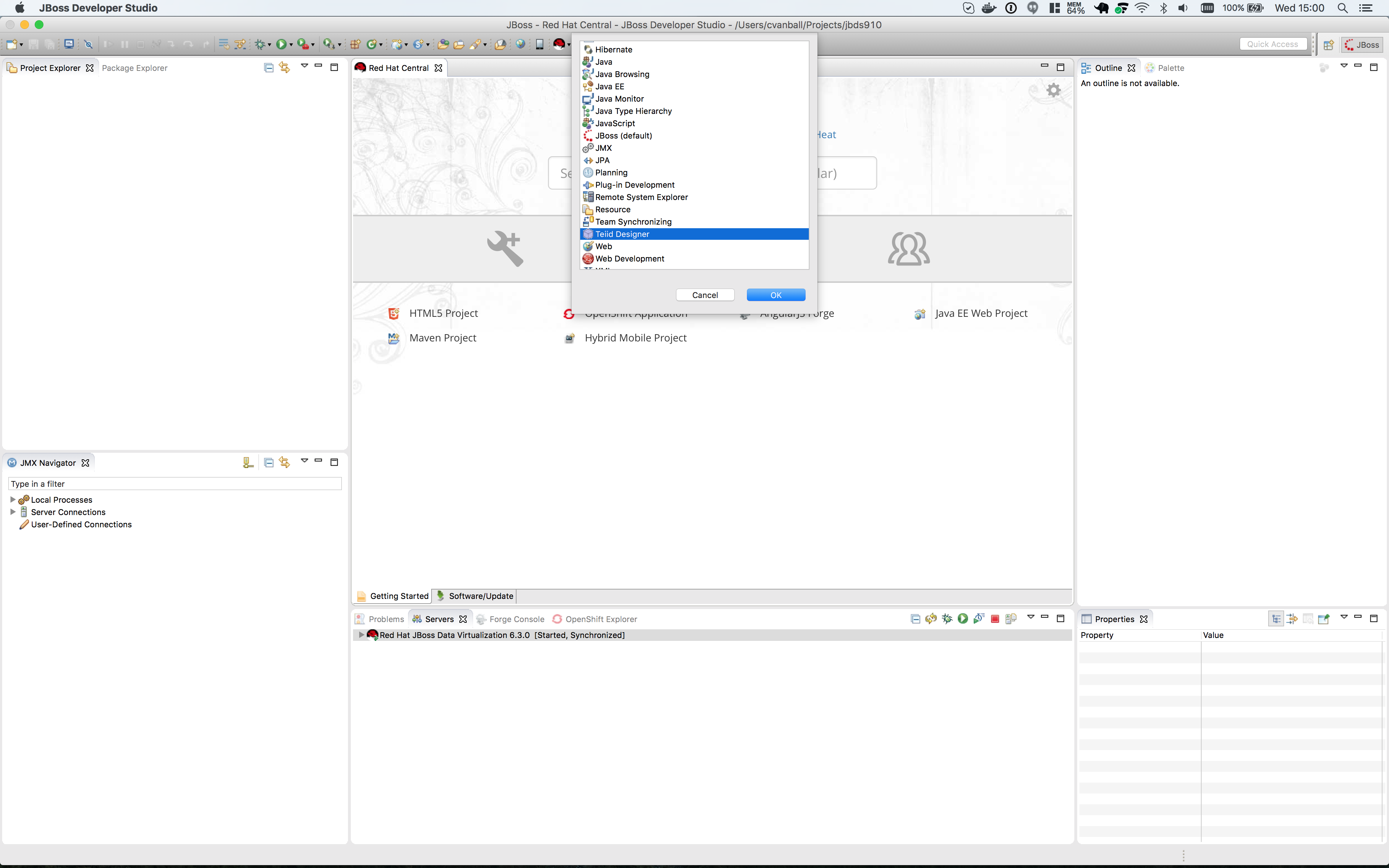Expand the Server Connections tree node
The image size is (1389, 868).
[x=13, y=512]
